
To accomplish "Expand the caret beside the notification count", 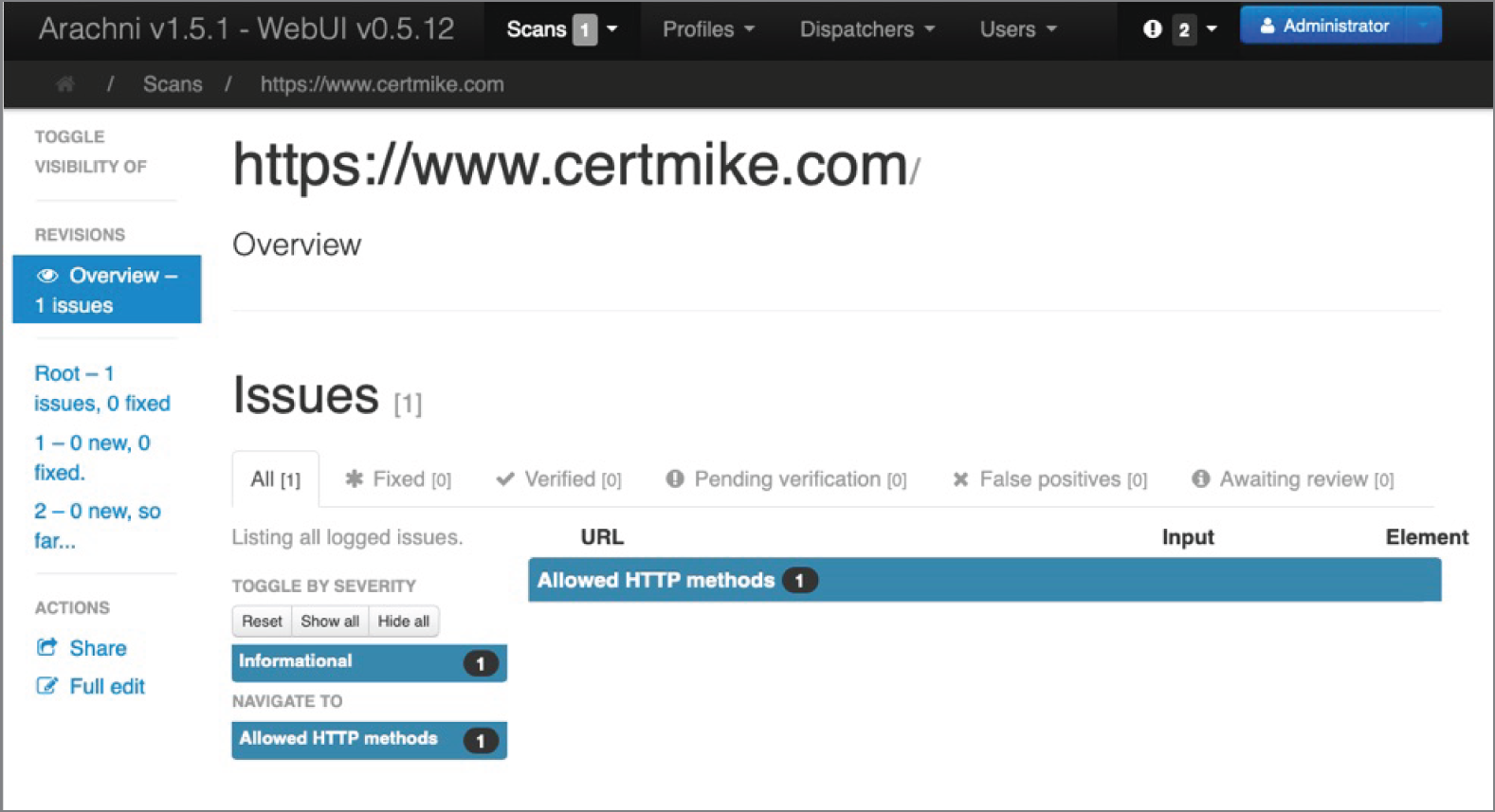I will [x=1212, y=29].
